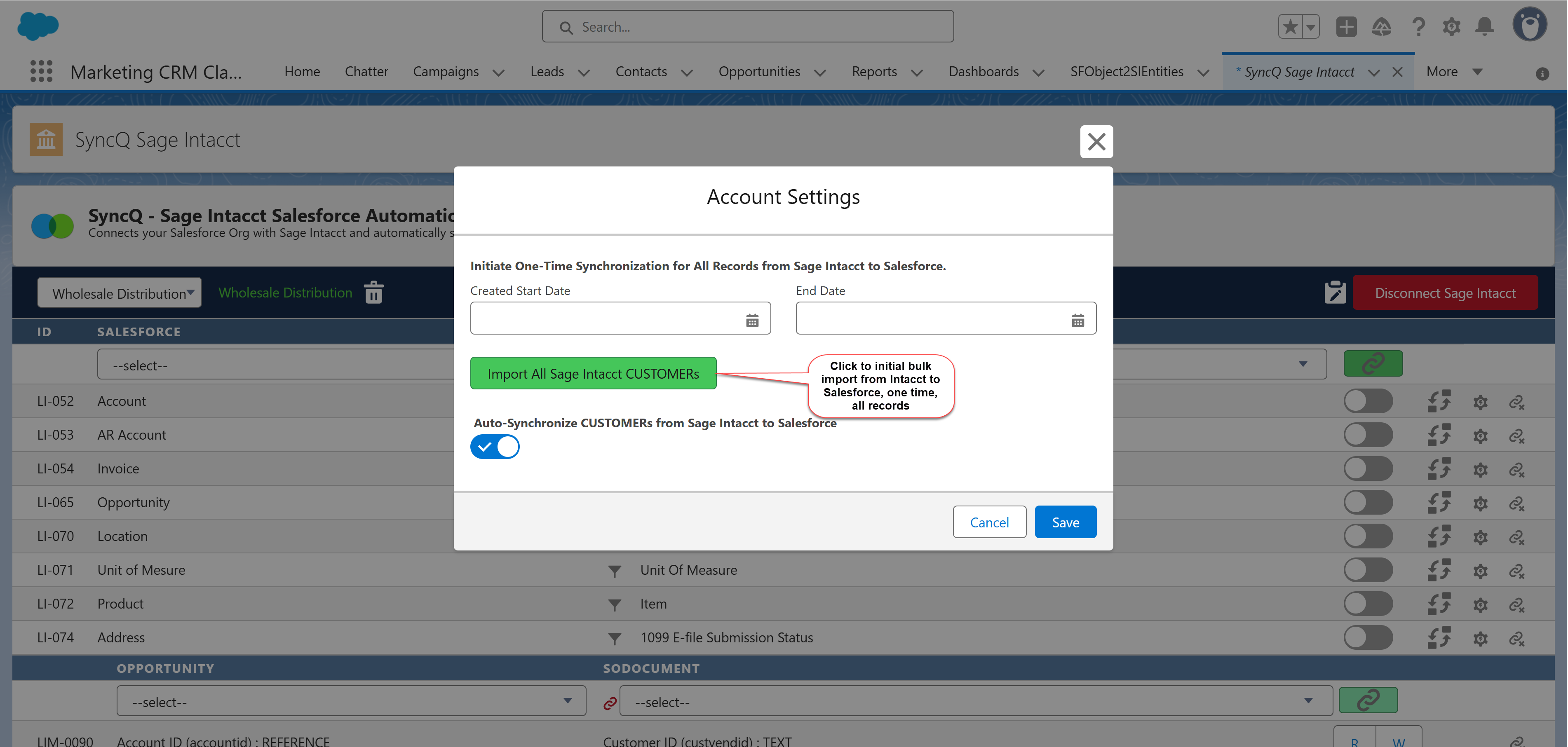1568x747 pixels.
Task: Open the Chatter tab
Action: (x=366, y=71)
